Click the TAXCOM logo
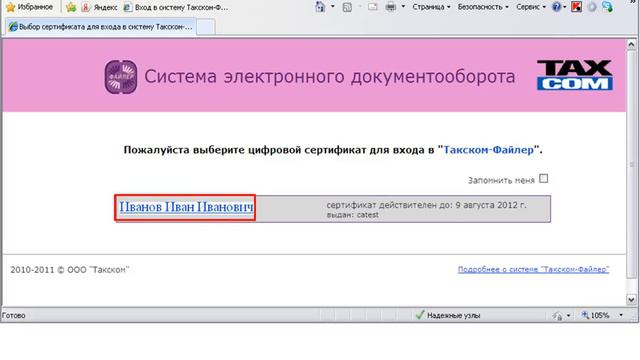The image size is (640, 360). coord(575,75)
